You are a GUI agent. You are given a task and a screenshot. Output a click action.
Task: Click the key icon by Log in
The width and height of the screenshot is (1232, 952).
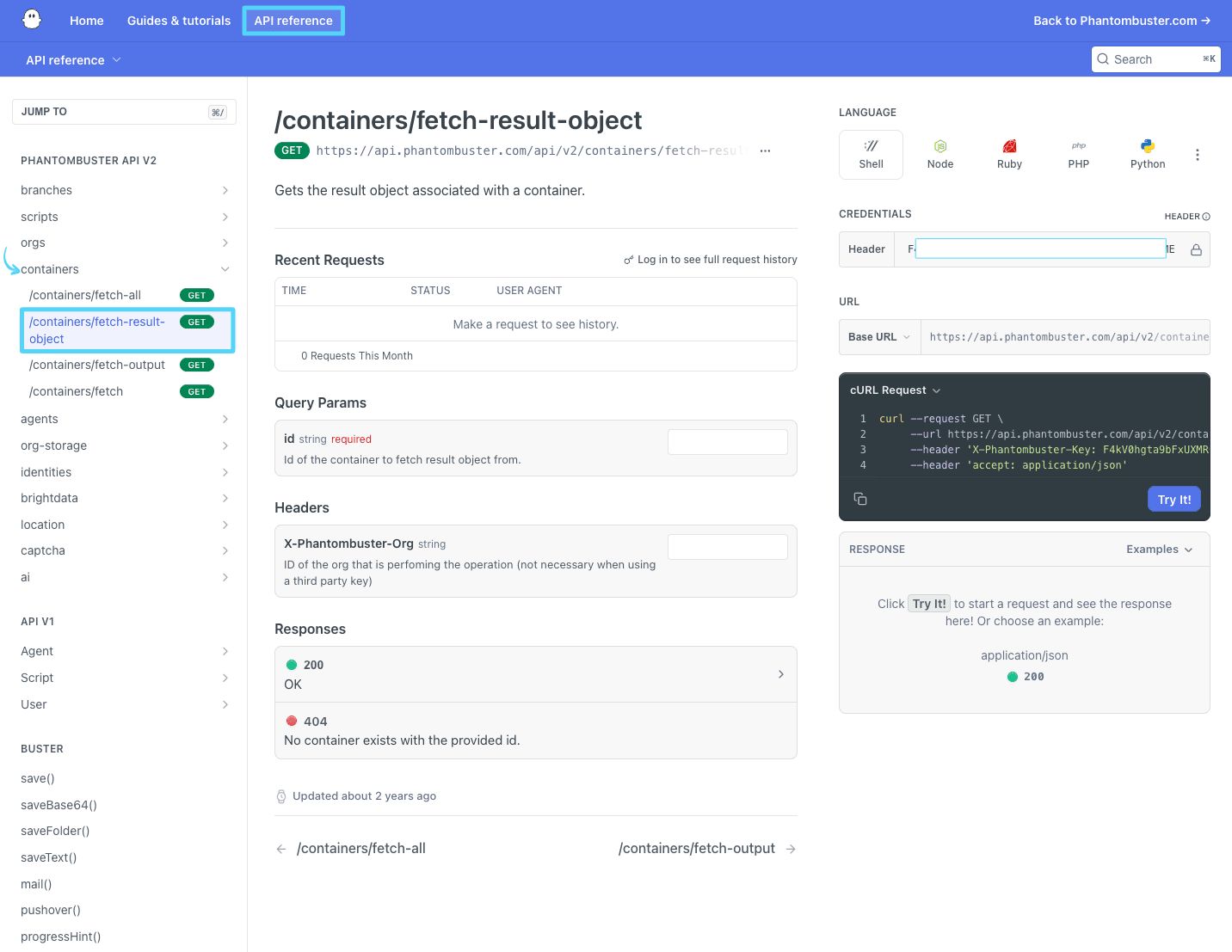click(629, 260)
